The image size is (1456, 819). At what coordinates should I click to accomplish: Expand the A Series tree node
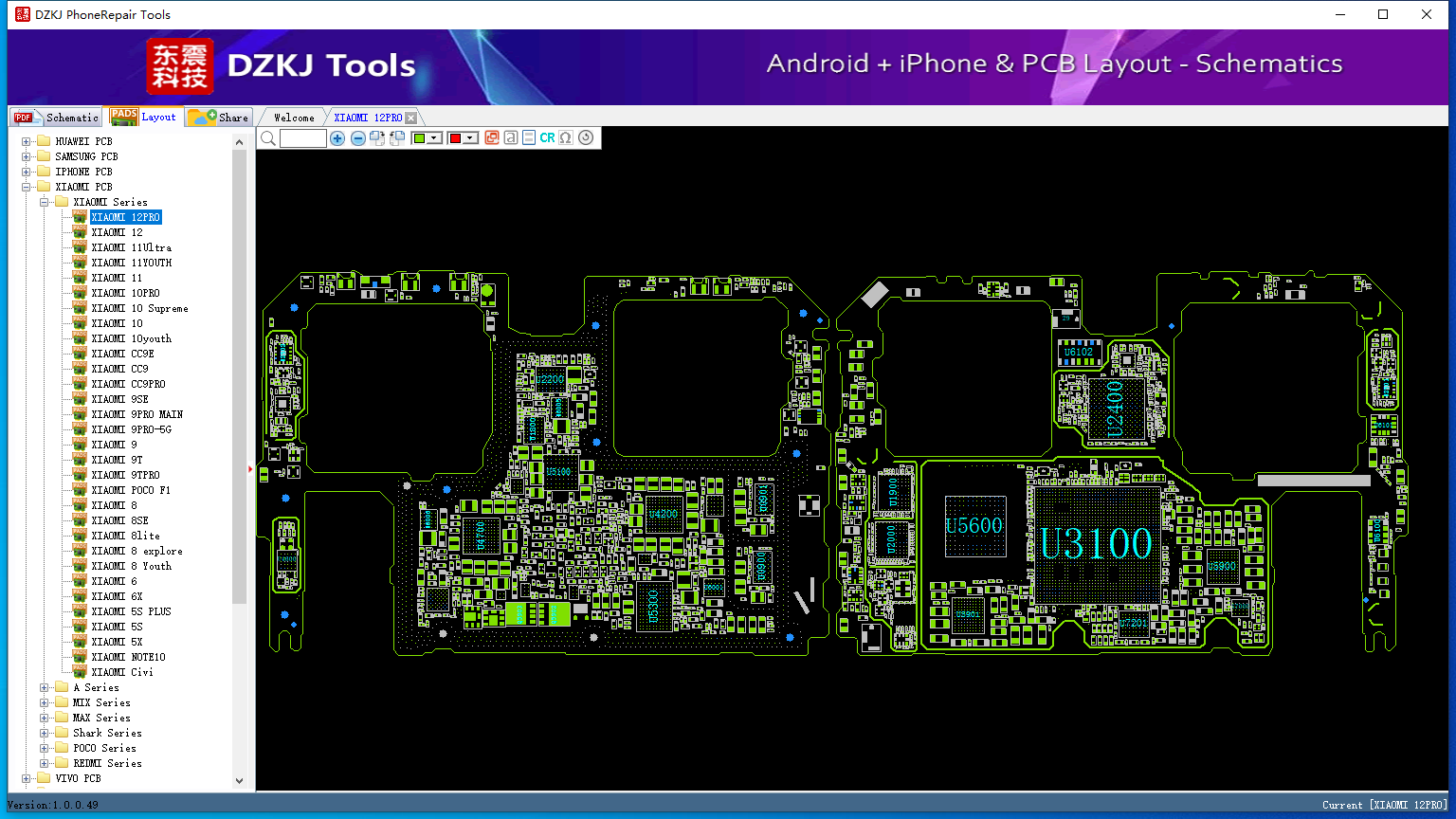(x=44, y=687)
